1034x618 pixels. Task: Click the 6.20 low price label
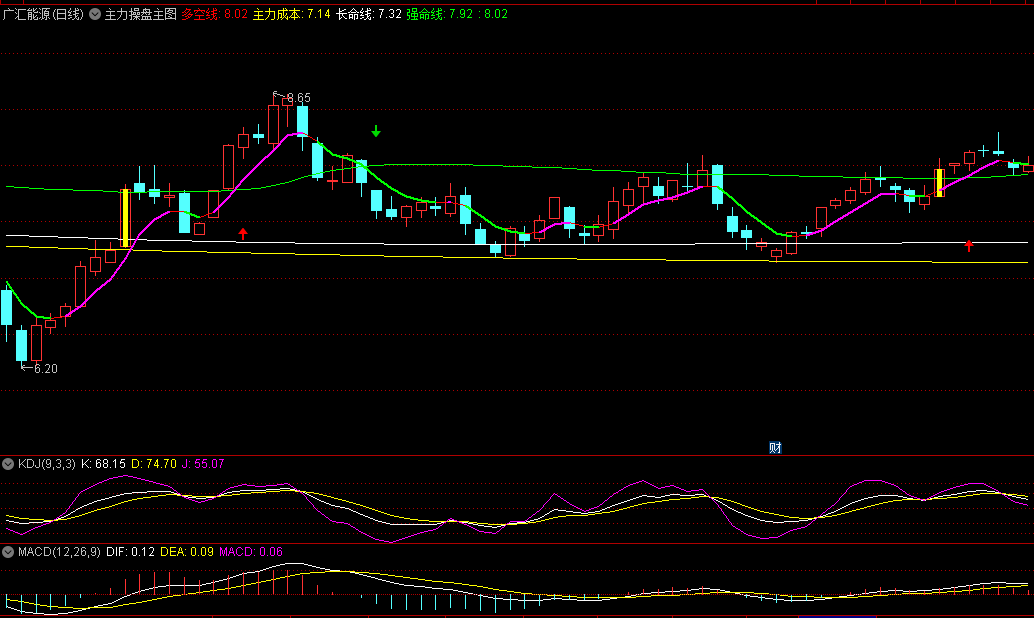(45, 369)
